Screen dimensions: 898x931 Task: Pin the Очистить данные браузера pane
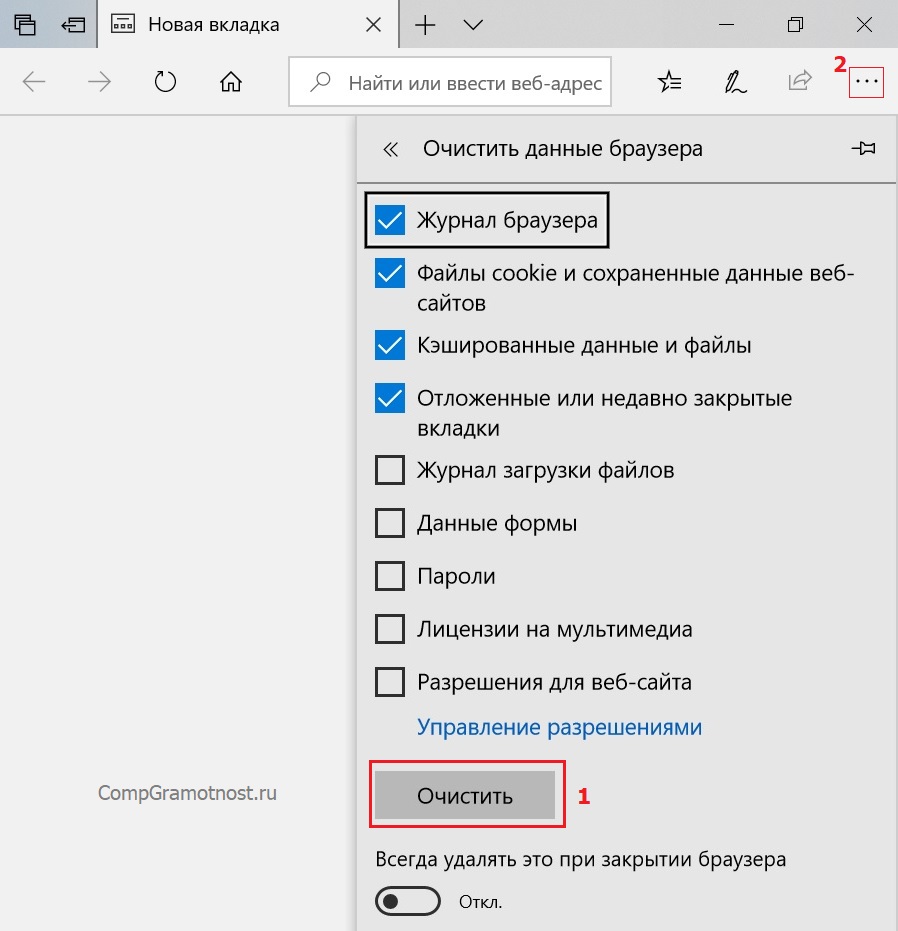tap(863, 148)
